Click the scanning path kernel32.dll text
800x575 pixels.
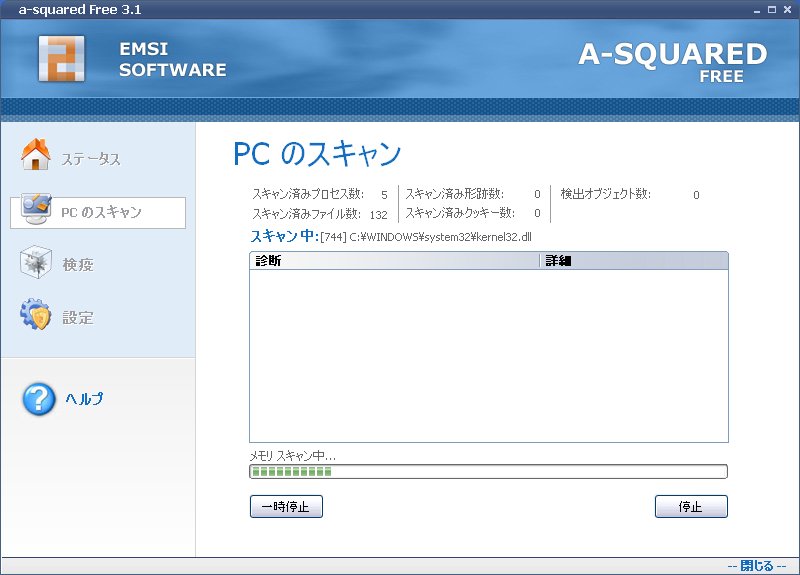tap(426, 237)
